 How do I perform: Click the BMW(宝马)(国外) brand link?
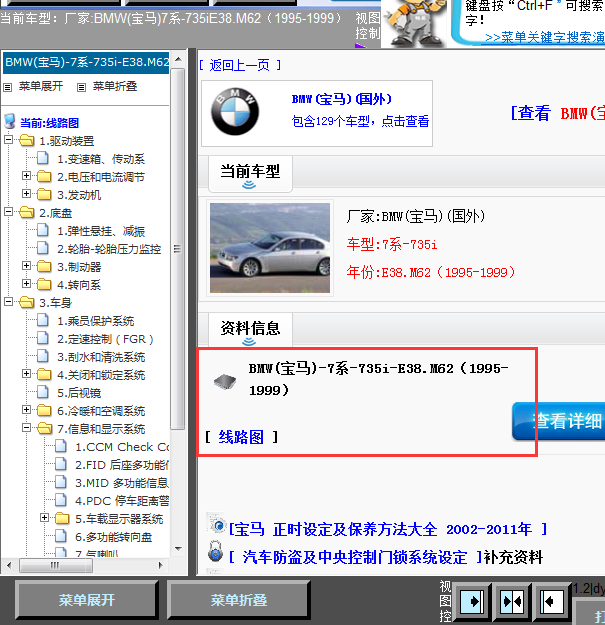[342, 99]
